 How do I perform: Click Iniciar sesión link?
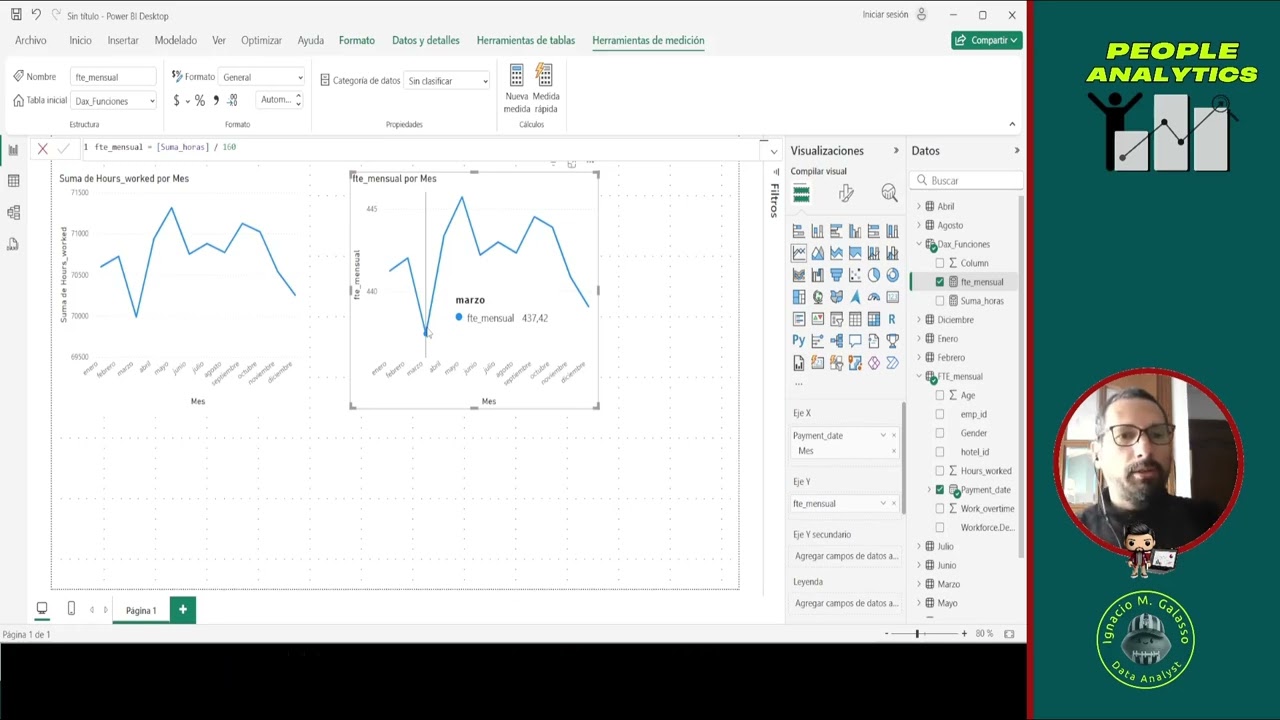[x=885, y=15]
